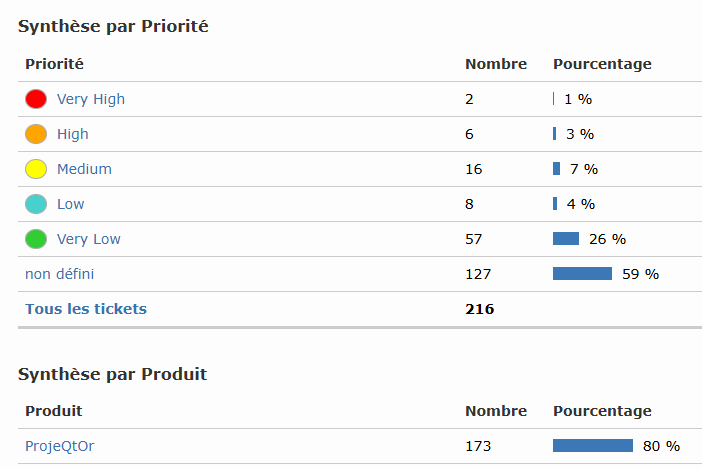Click the green Very Low priority circle
The height and width of the screenshot is (468, 702).
coord(36,239)
